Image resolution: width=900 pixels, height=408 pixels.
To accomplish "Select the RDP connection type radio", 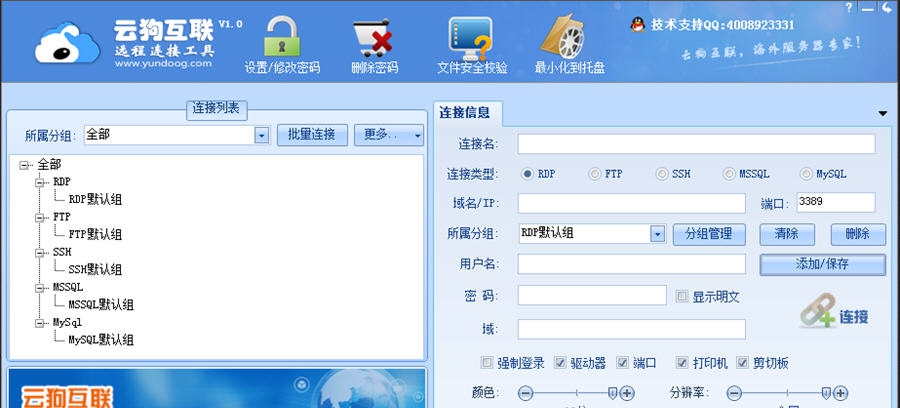I will (x=527, y=173).
